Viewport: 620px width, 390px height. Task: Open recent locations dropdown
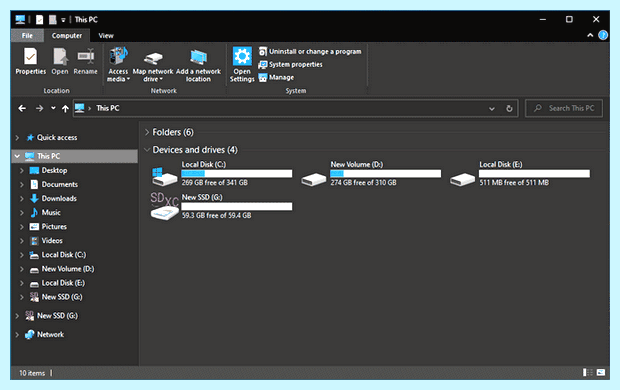click(53, 108)
